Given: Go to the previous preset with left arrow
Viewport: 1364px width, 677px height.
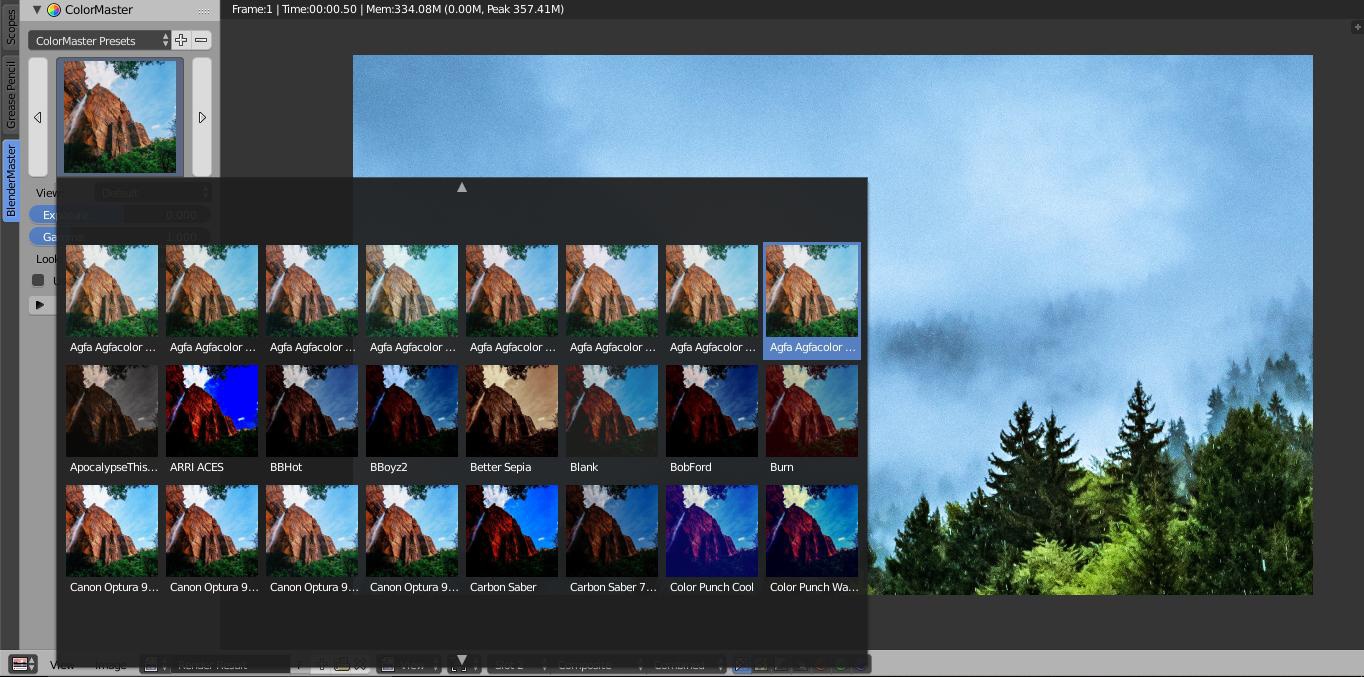Looking at the screenshot, I should (38, 117).
